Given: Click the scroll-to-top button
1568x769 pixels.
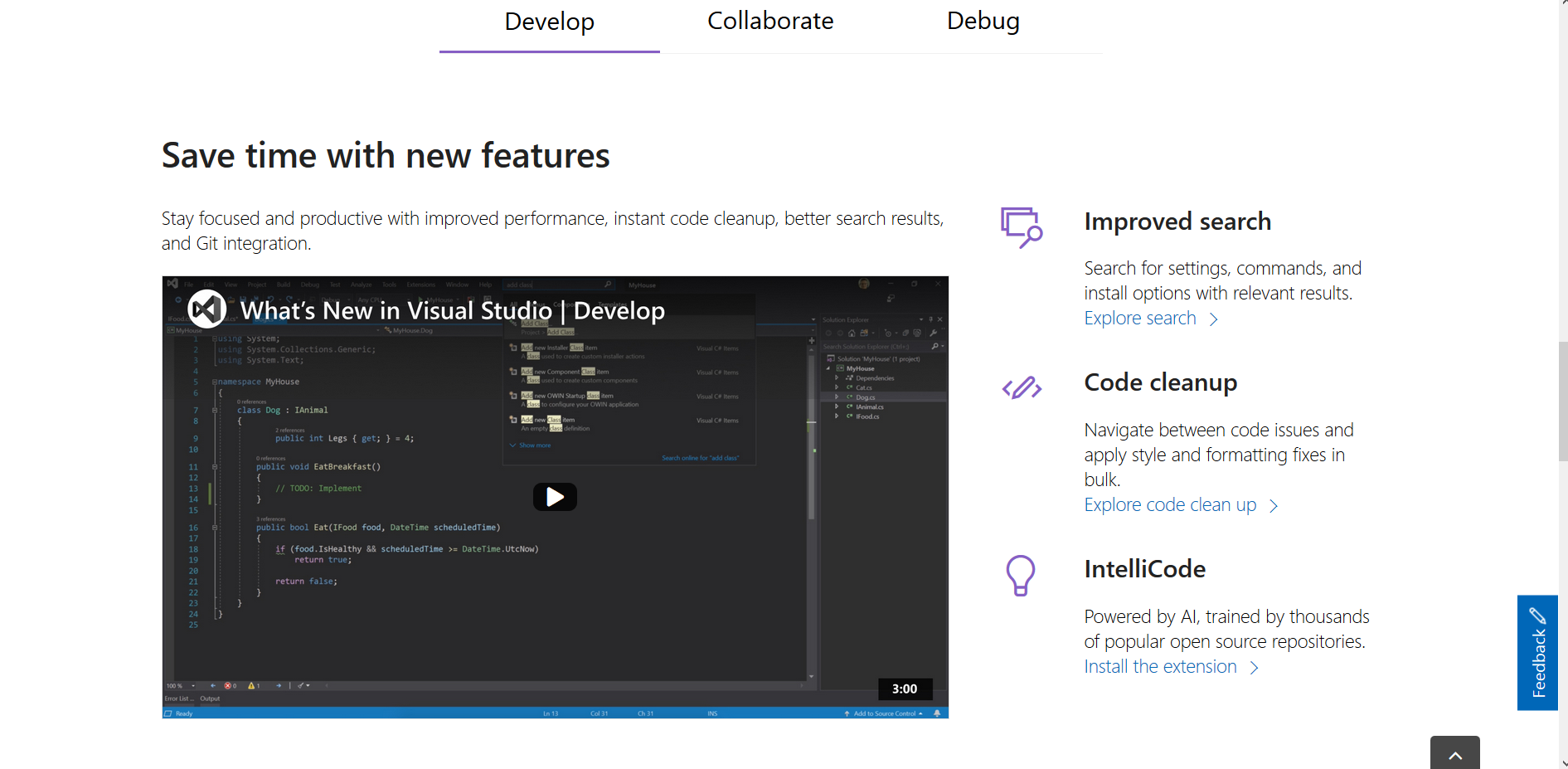Looking at the screenshot, I should click(1454, 755).
